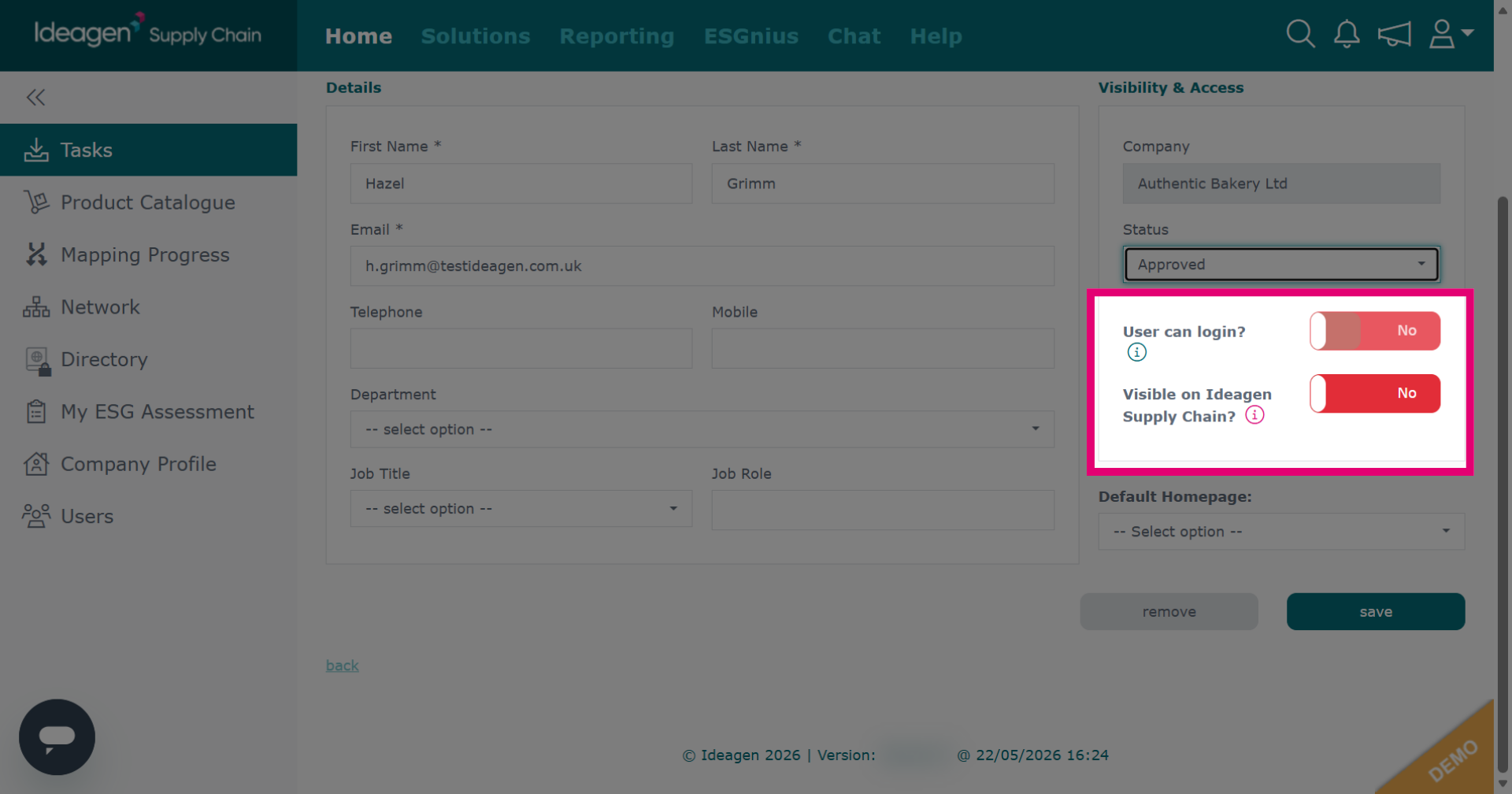Toggle Visible on Ideagen Supply Chain switch
This screenshot has height=794, width=1512.
(1375, 393)
